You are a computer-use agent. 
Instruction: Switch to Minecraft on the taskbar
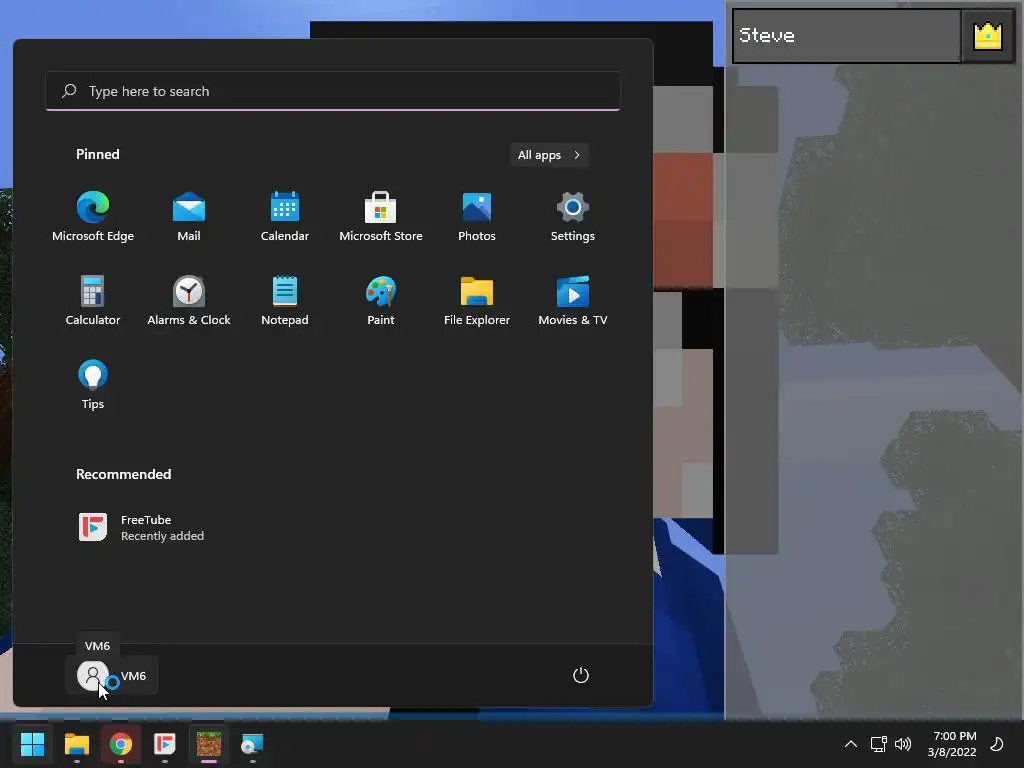pyautogui.click(x=209, y=744)
